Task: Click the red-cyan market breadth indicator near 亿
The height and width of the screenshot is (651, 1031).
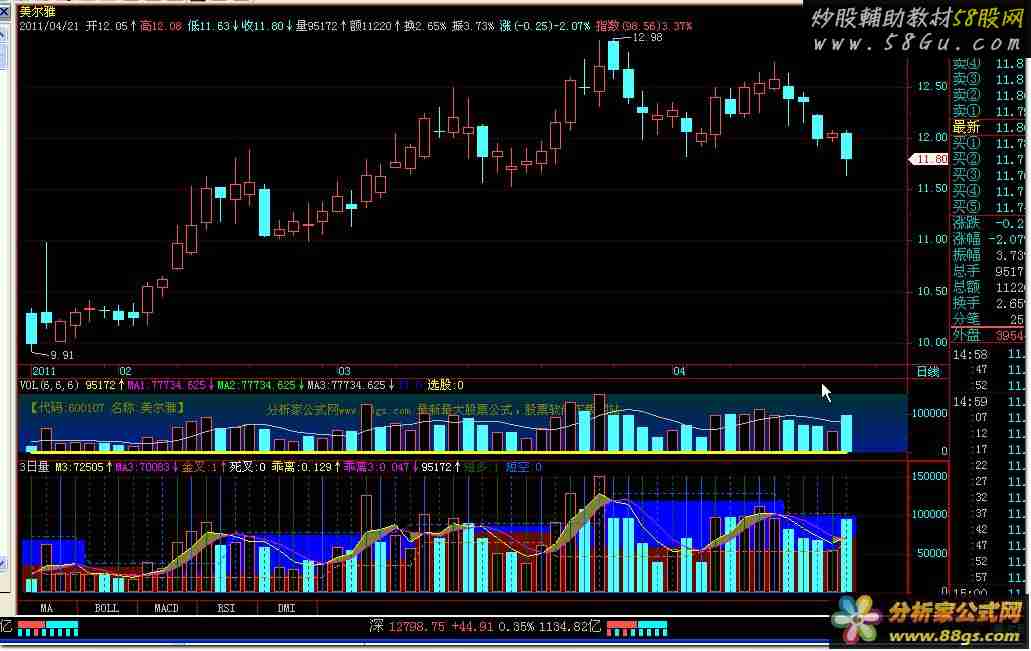Action: (x=48, y=628)
